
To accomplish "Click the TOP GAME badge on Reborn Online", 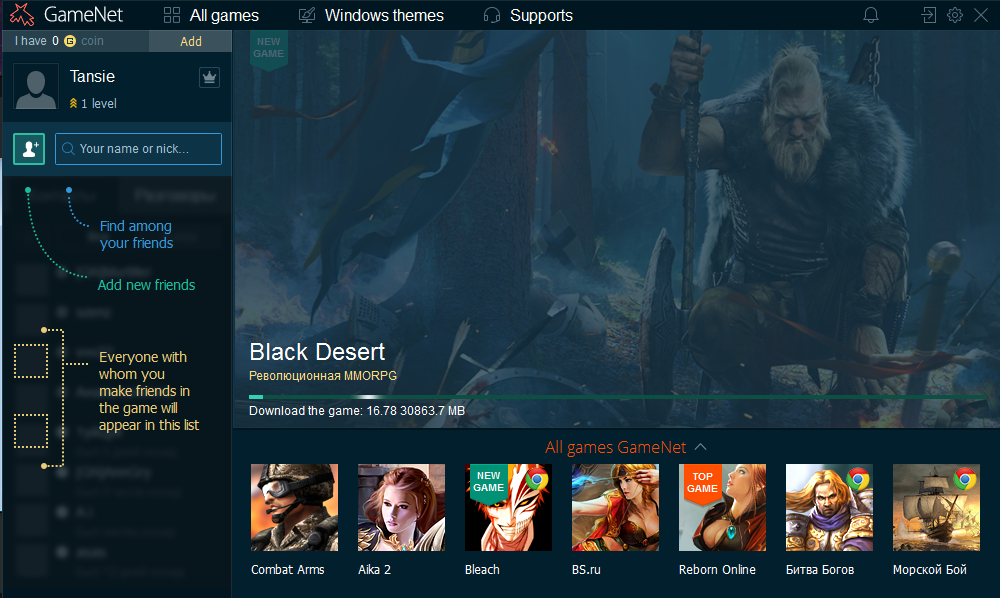I will pos(702,484).
